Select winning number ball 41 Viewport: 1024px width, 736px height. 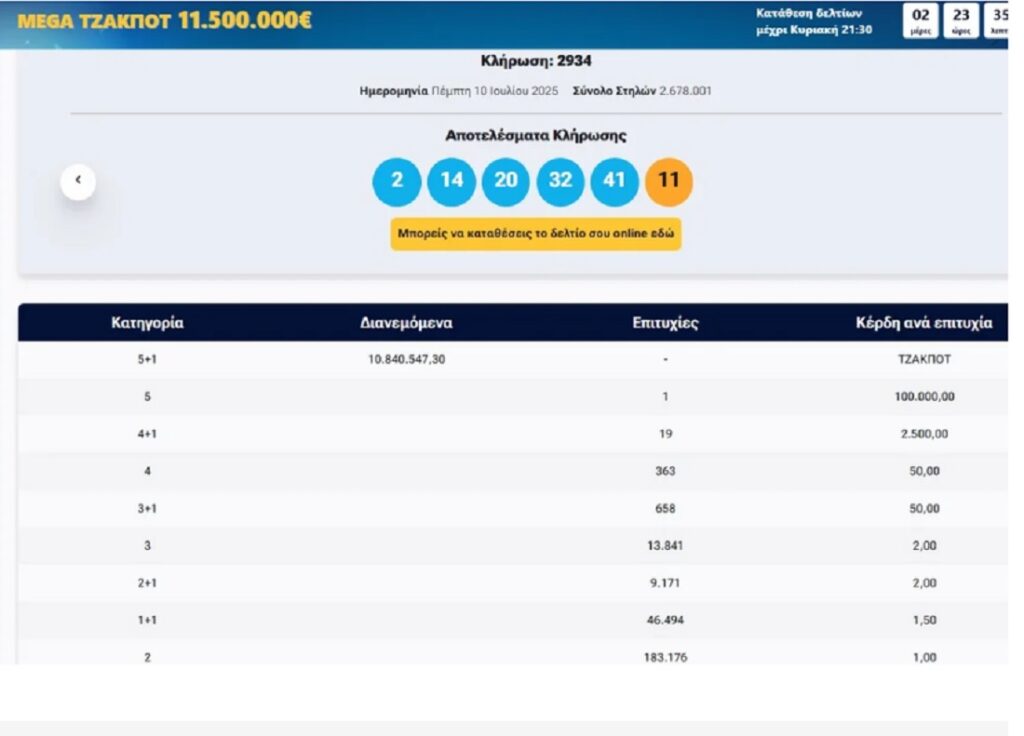click(615, 182)
